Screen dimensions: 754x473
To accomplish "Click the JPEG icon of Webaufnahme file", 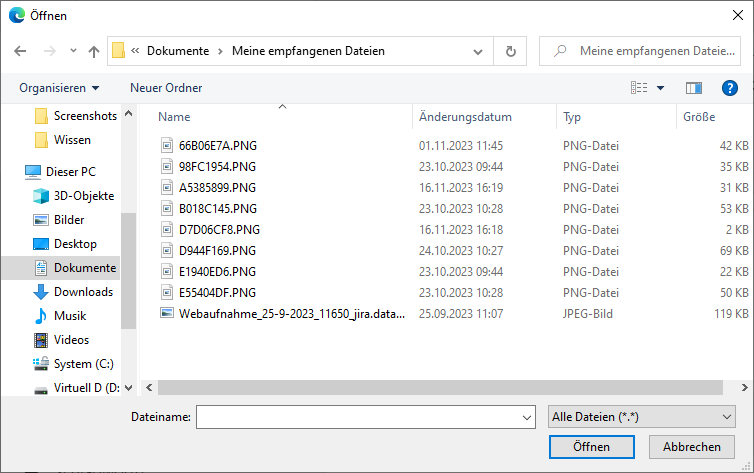I will tap(167, 313).
